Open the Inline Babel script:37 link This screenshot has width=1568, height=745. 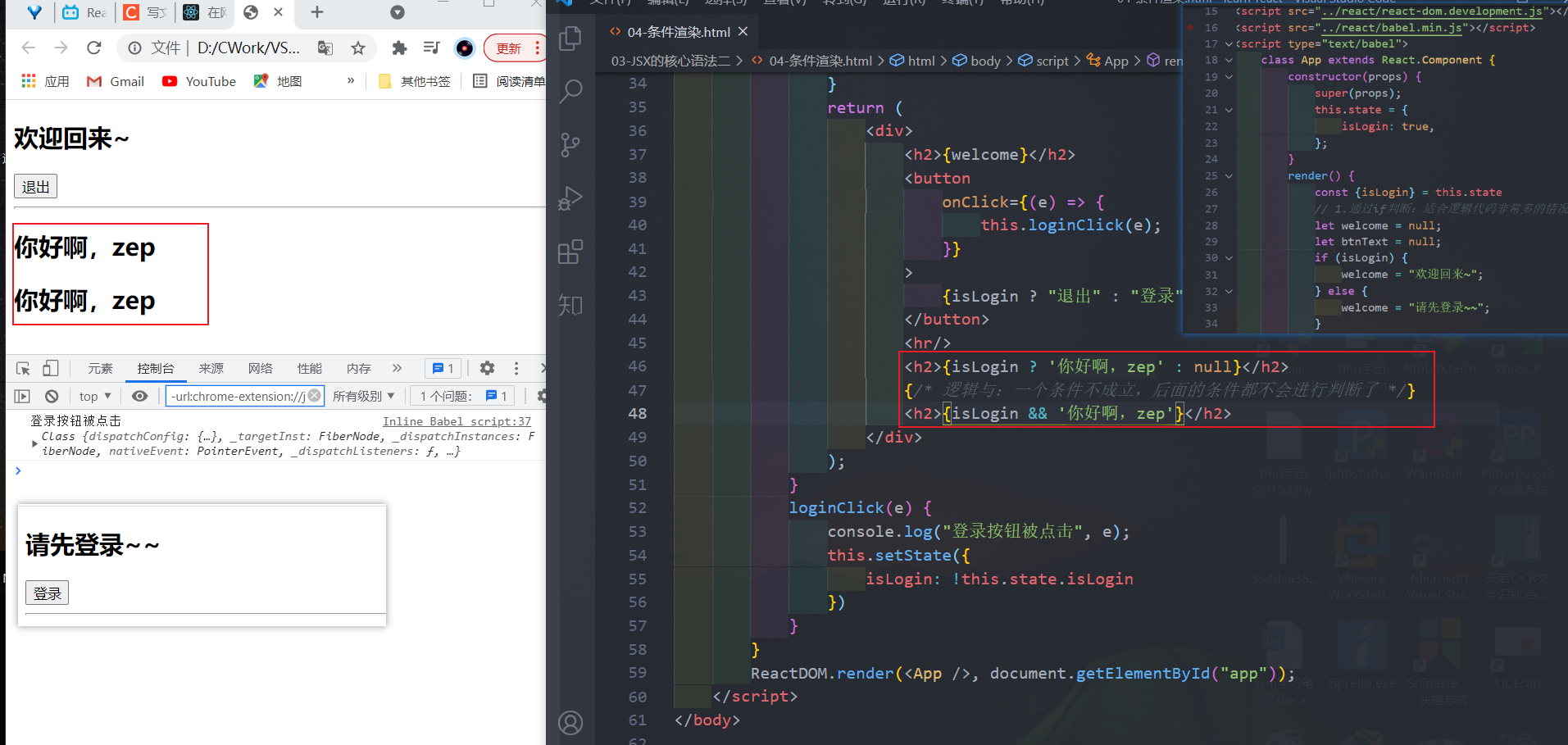tap(457, 421)
